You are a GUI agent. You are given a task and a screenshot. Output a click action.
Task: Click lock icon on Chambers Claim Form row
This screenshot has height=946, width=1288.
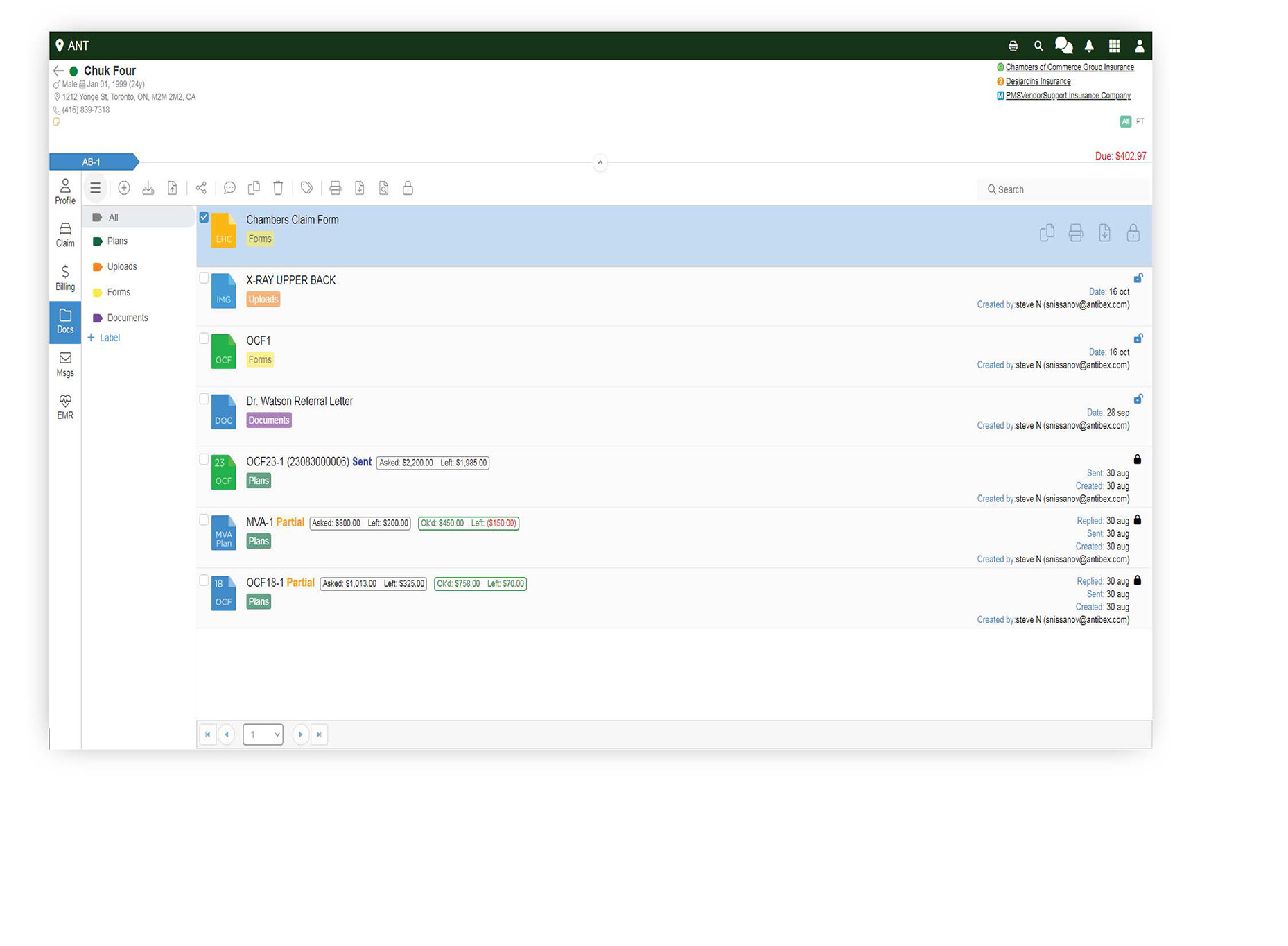1133,233
